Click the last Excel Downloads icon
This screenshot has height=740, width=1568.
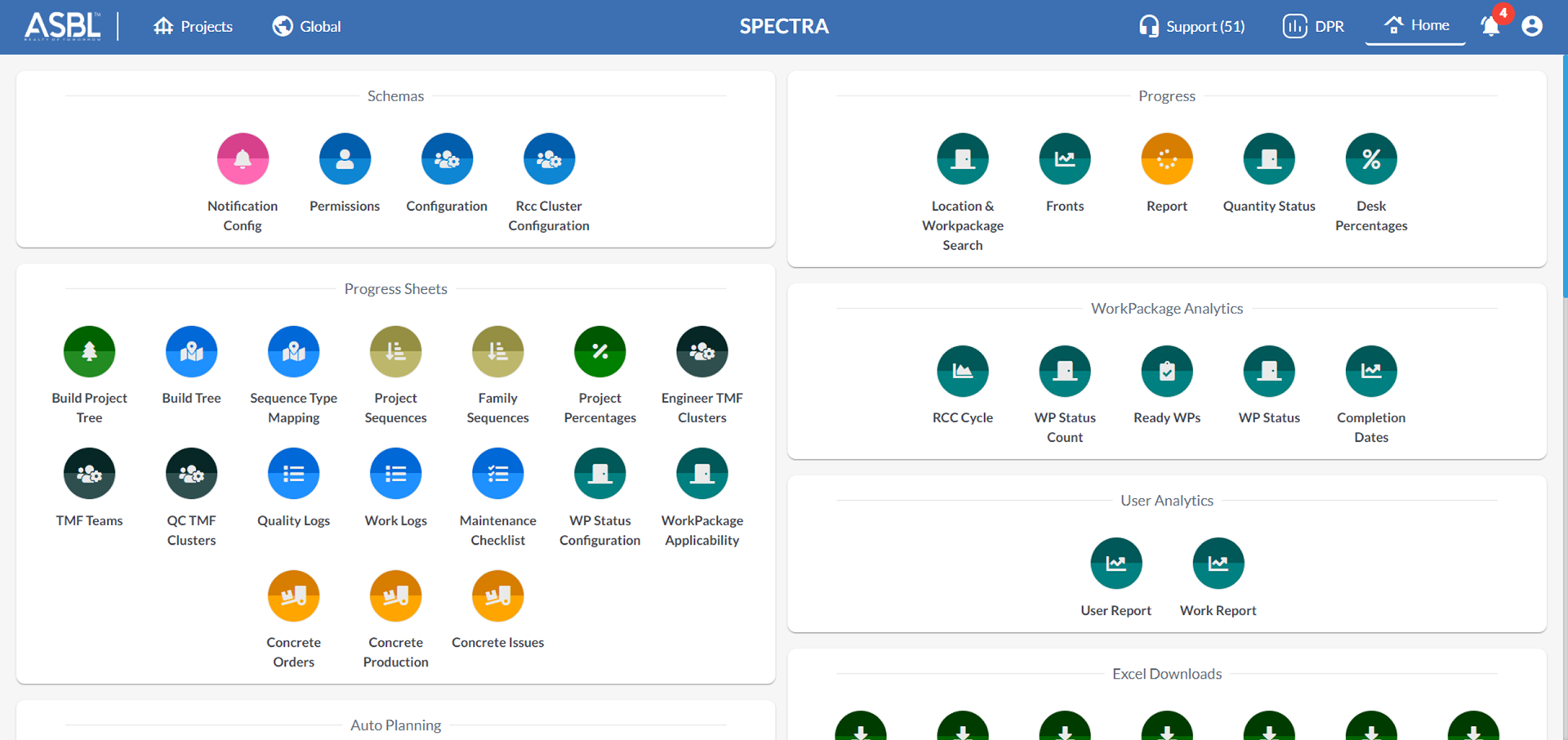click(x=1473, y=726)
